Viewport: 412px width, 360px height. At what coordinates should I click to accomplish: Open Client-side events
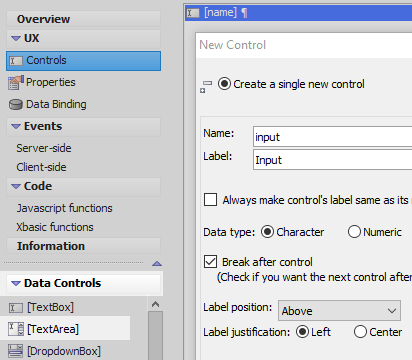(41, 167)
